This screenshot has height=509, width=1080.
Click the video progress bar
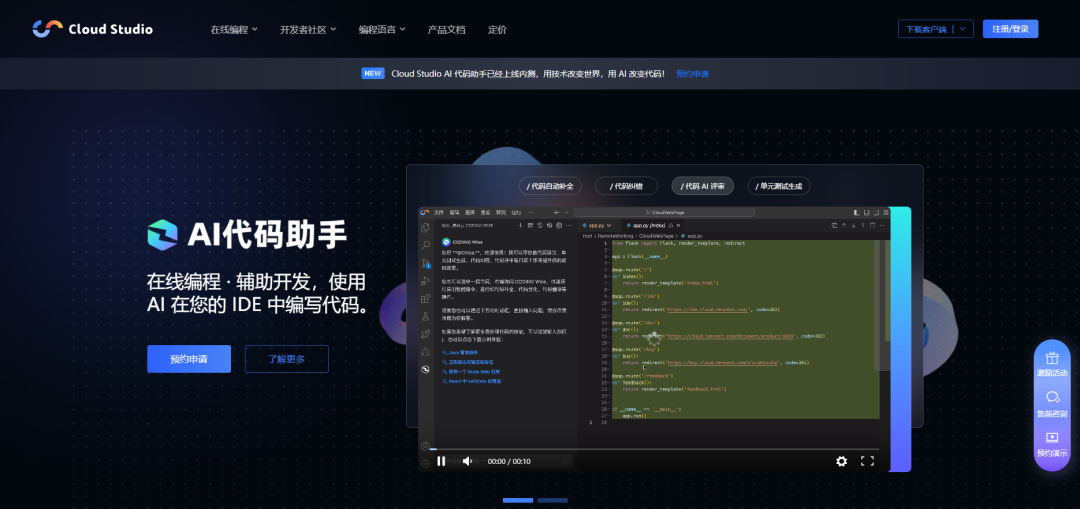click(653, 449)
